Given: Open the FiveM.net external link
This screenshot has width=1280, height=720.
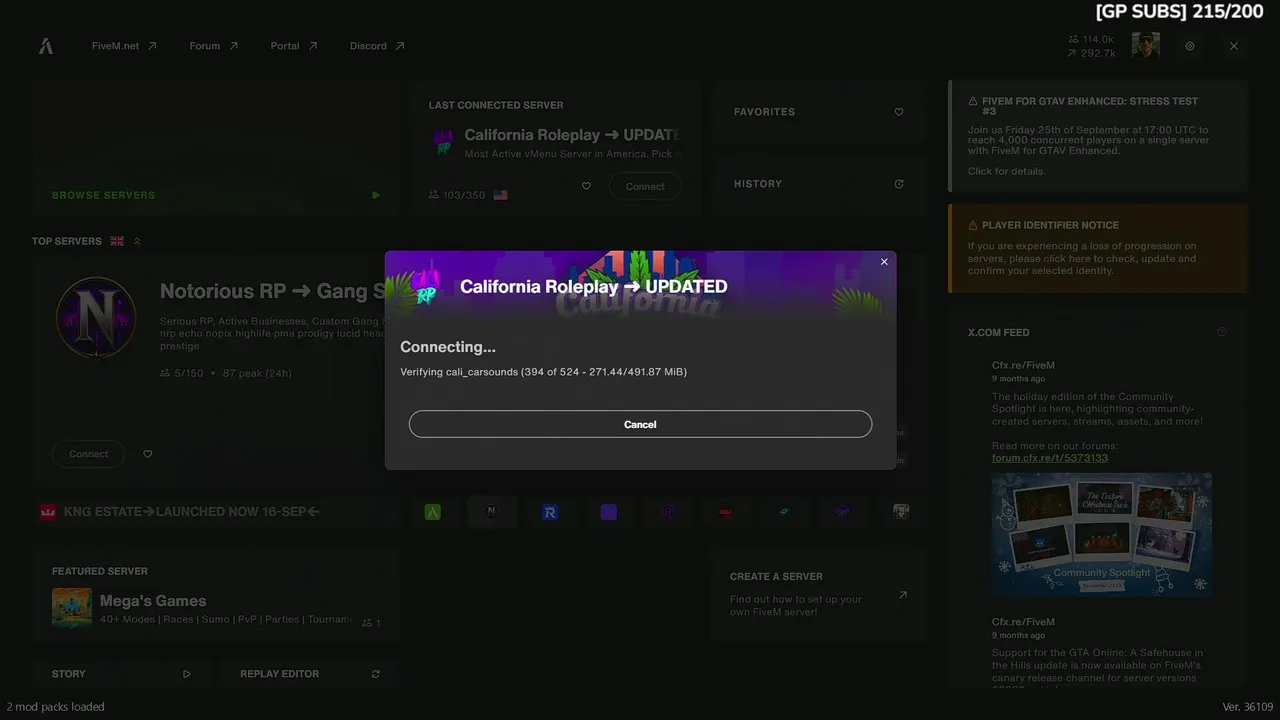Looking at the screenshot, I should (124, 46).
